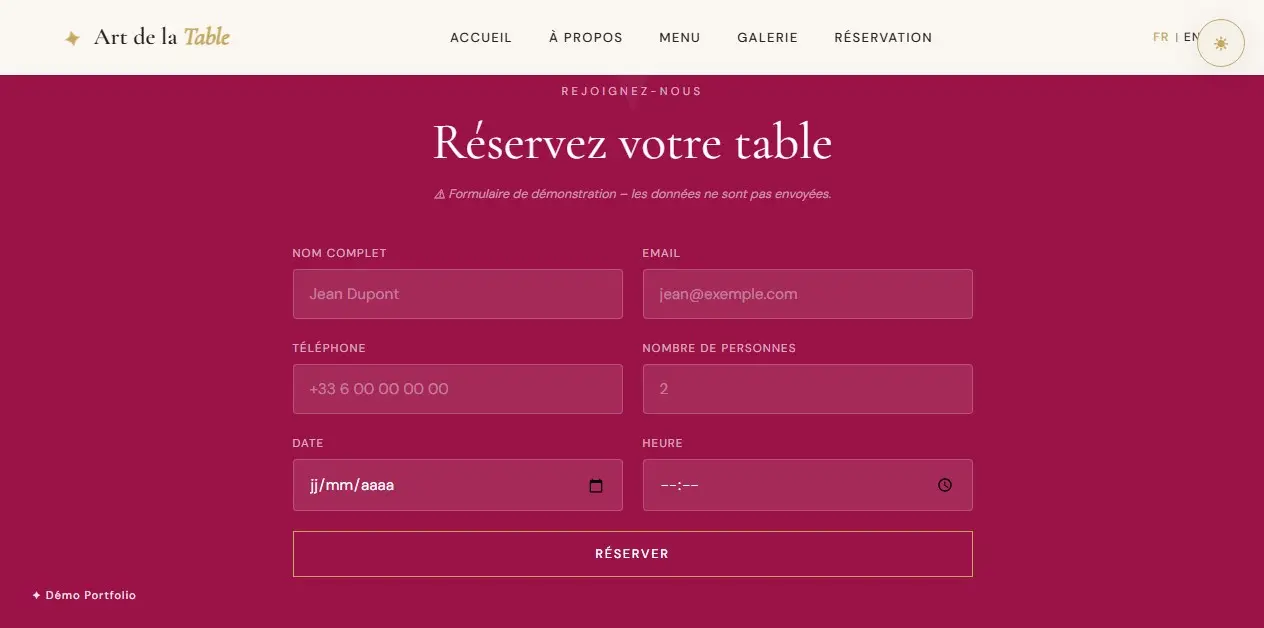Switch the site language to EN

coord(1192,36)
